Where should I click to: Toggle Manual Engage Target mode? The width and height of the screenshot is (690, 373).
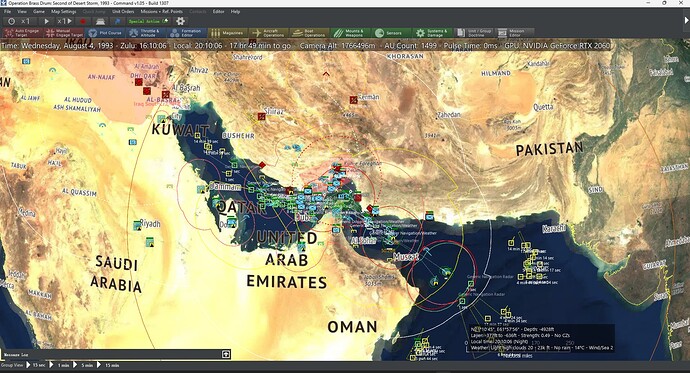[64, 33]
